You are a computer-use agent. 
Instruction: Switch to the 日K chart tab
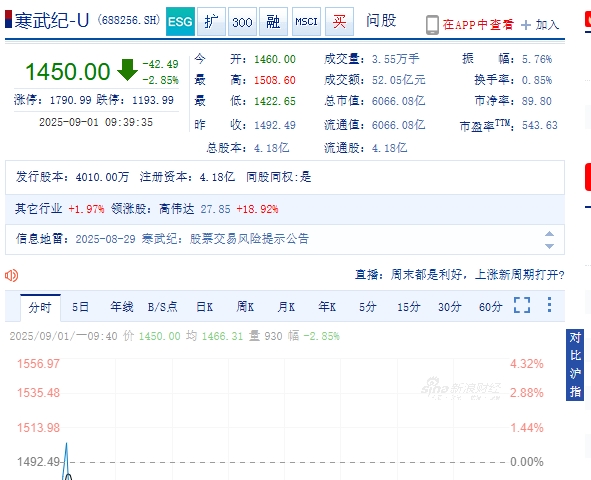pos(205,307)
